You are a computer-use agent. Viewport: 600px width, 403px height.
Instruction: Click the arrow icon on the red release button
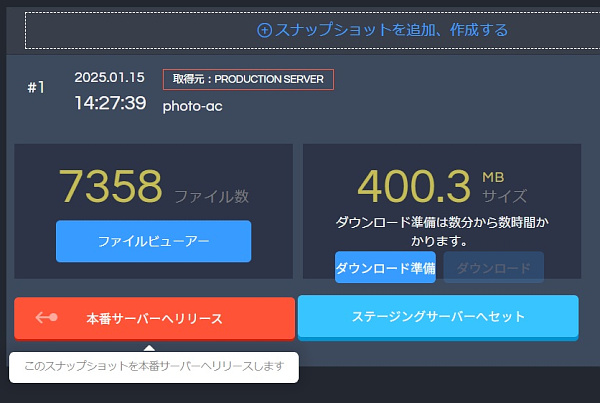point(47,318)
